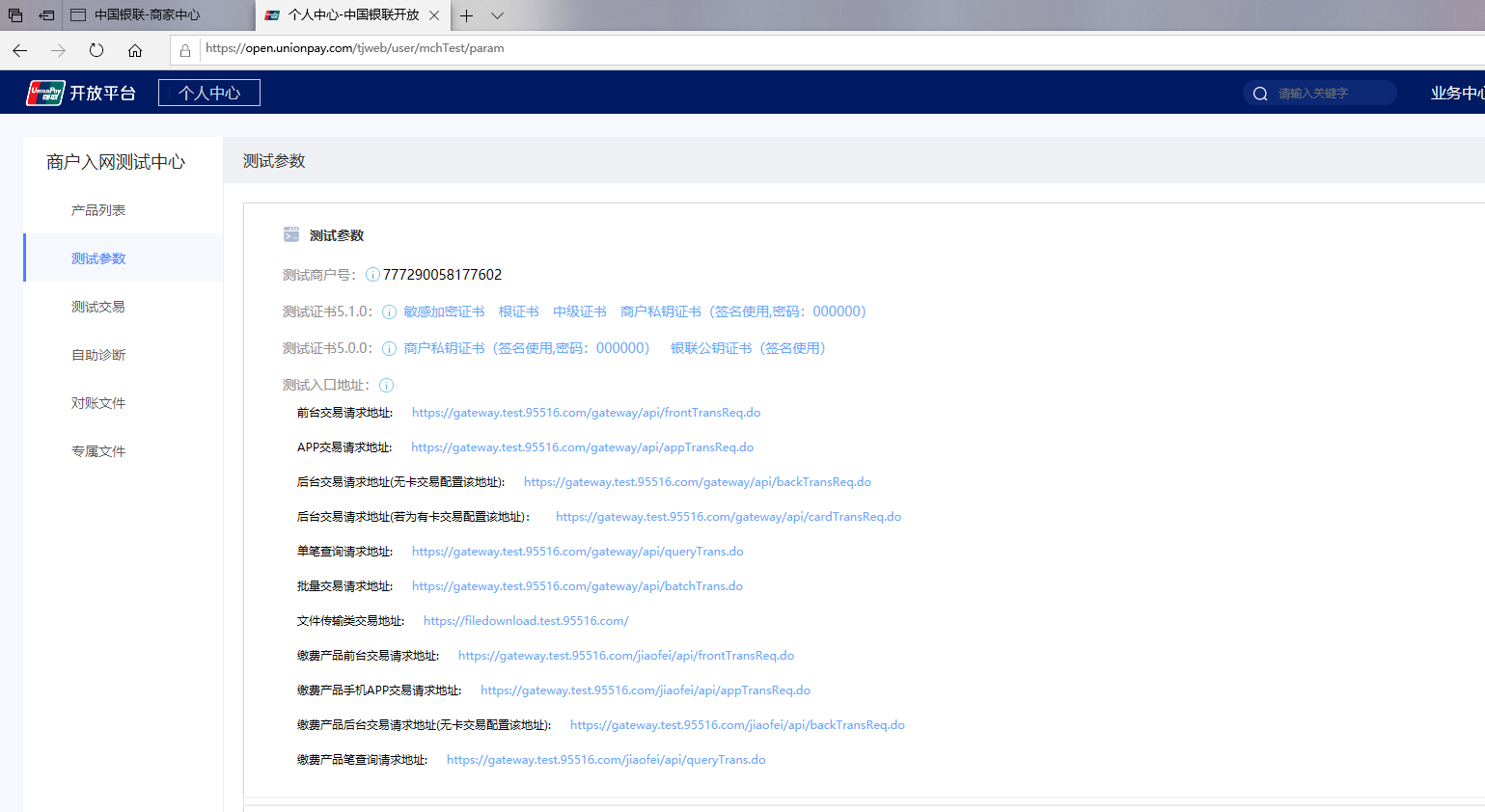Click the 测试参数 section terminal icon

291,234
